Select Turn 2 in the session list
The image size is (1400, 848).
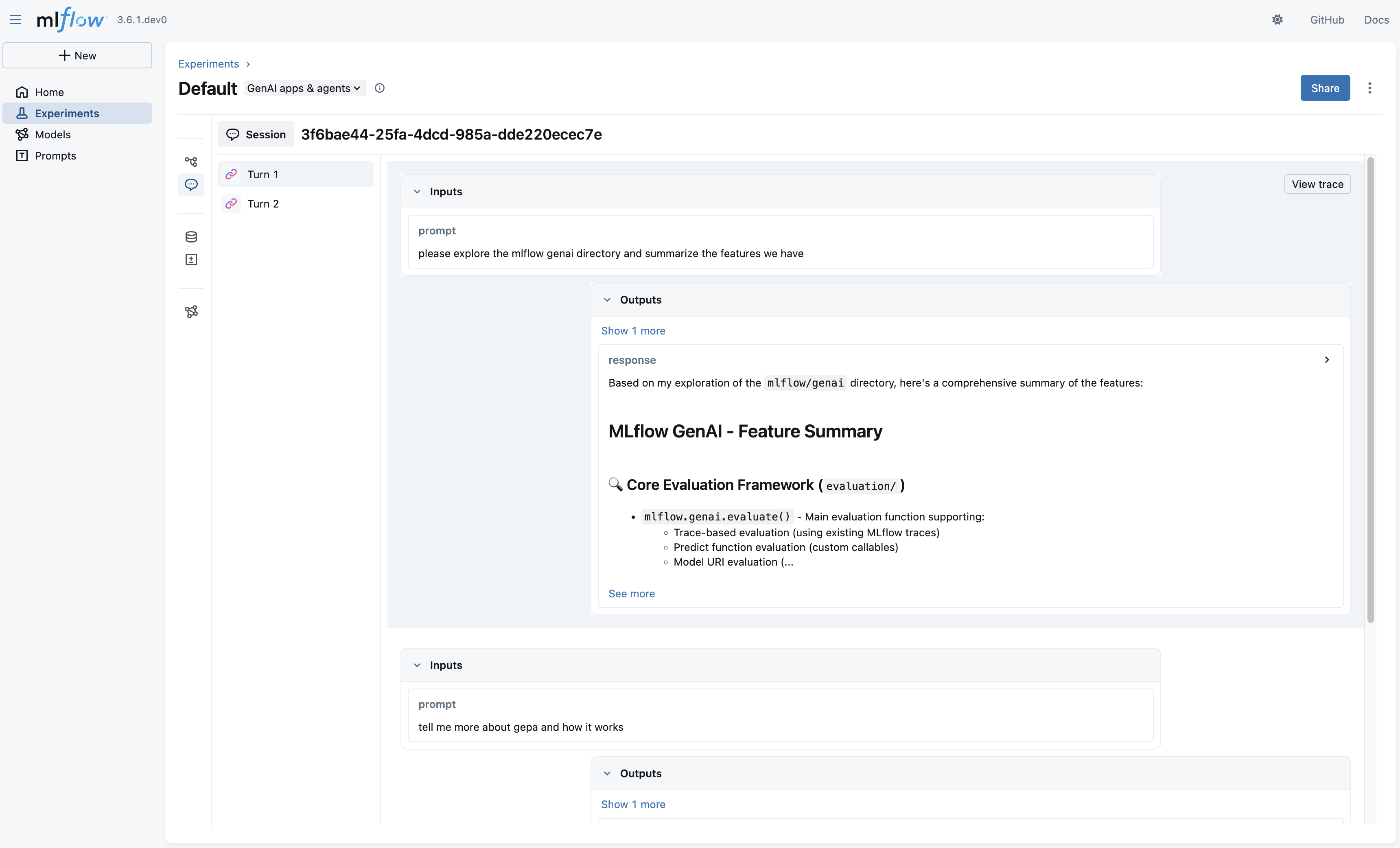262,203
